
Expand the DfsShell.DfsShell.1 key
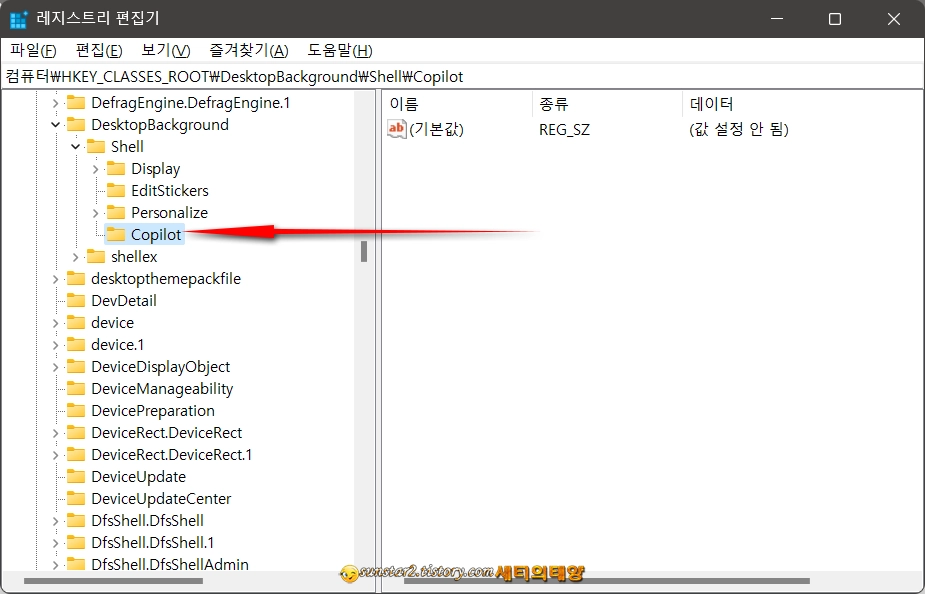55,543
